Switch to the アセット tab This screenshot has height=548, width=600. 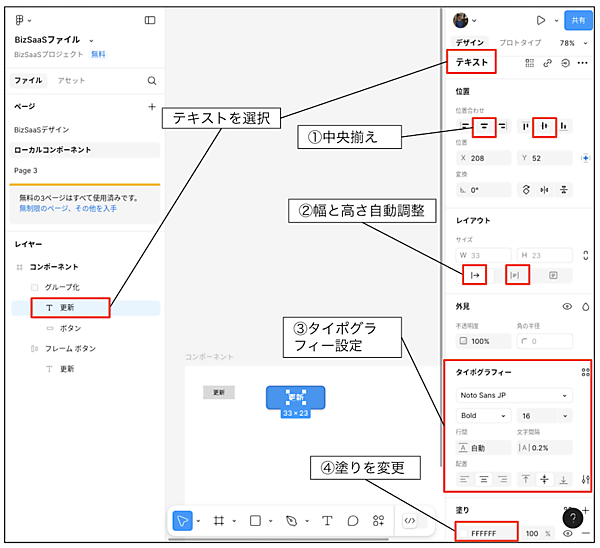click(71, 80)
